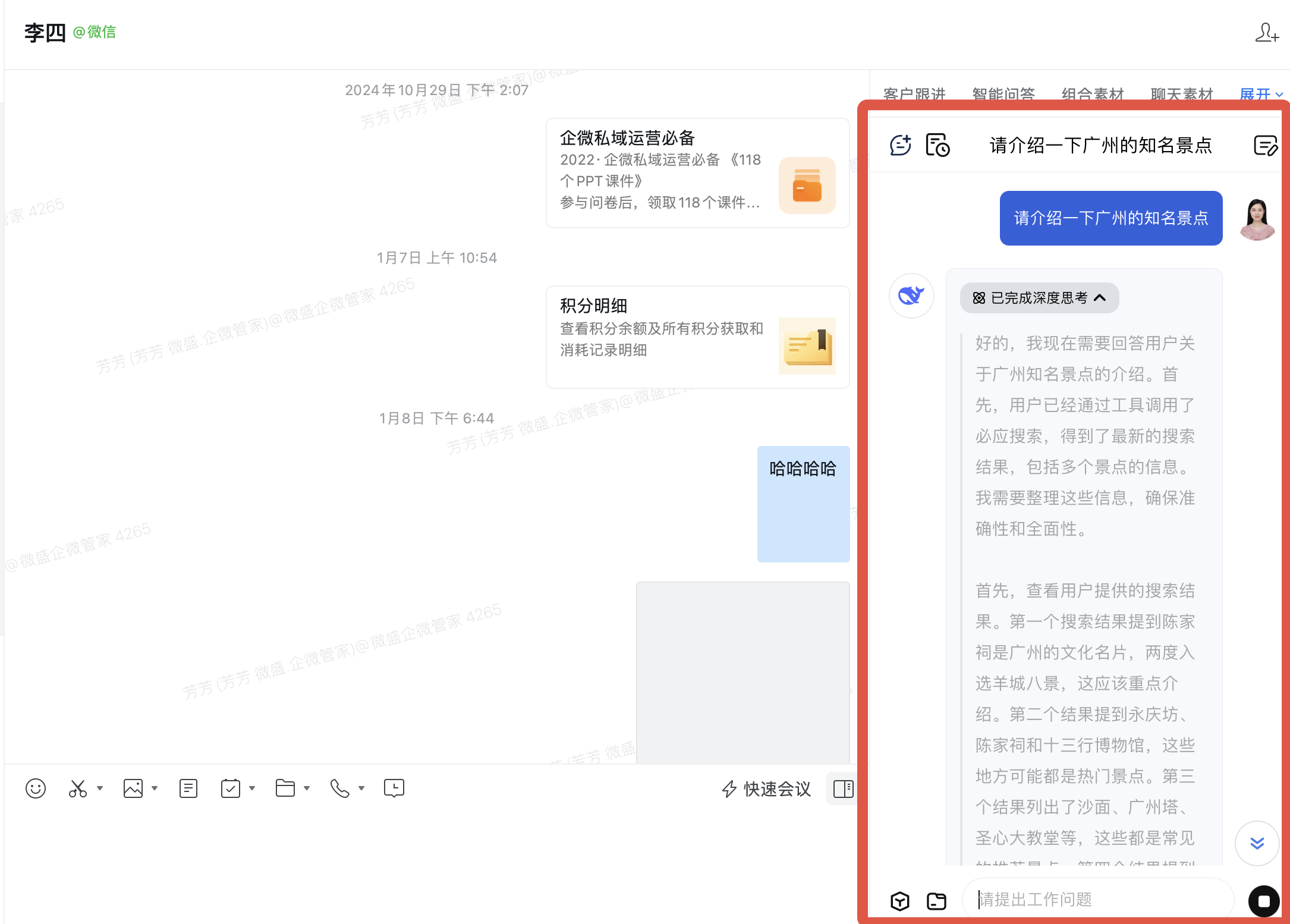Open folder options dropdown arrow
This screenshot has width=1290, height=924.
[x=307, y=788]
